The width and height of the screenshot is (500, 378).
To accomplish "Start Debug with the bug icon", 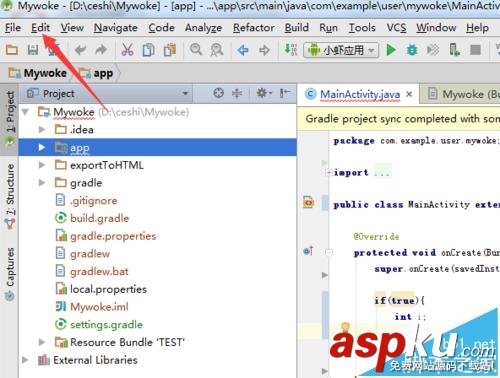I will (412, 50).
